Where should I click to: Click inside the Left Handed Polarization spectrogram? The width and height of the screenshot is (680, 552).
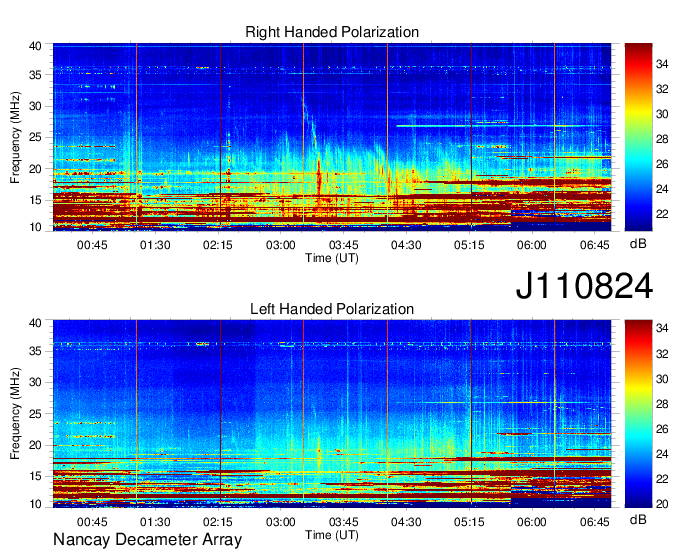(x=332, y=414)
